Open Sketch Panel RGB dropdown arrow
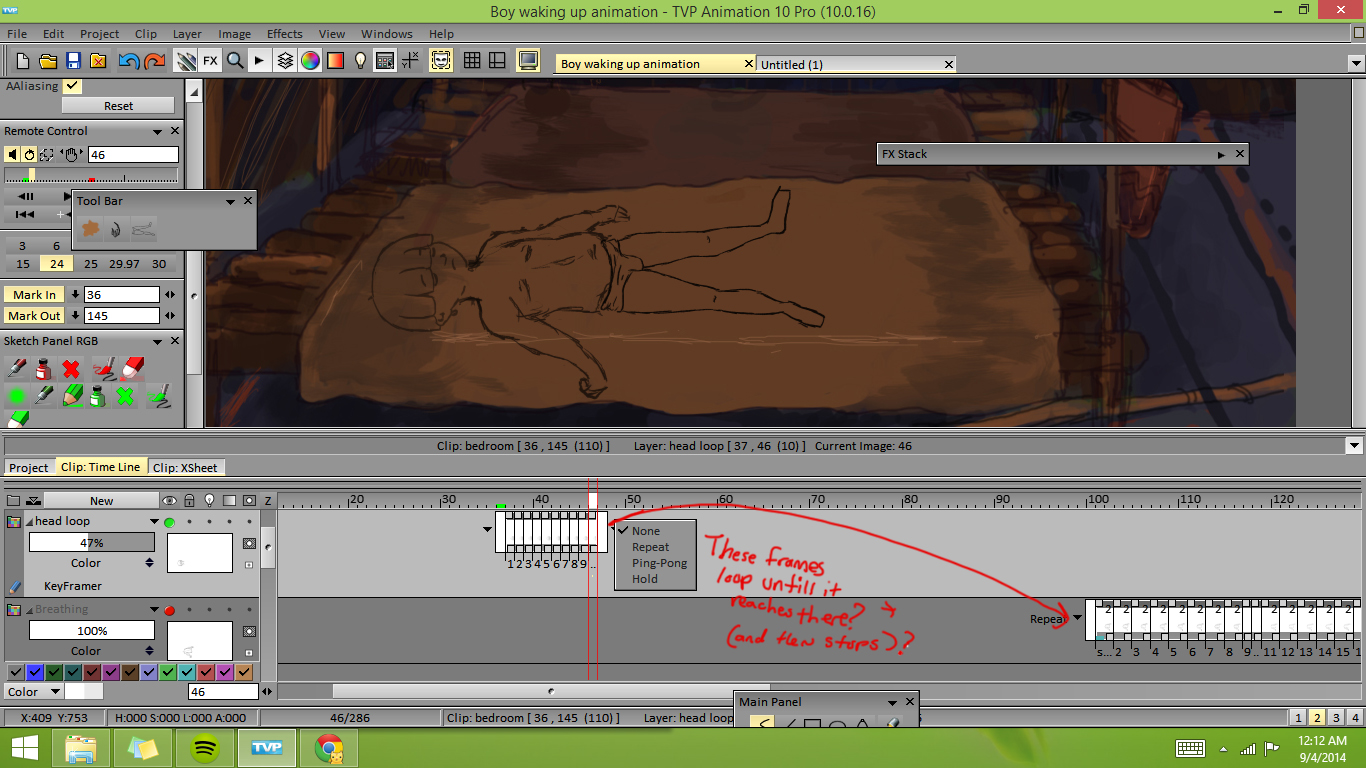 click(x=157, y=341)
